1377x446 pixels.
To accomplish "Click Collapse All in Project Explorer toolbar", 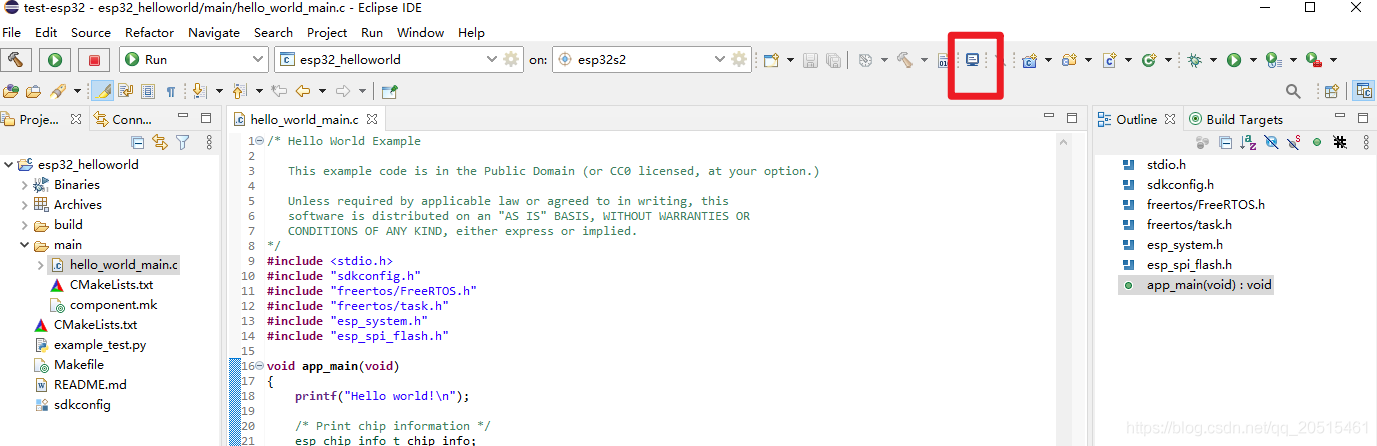I will [138, 143].
